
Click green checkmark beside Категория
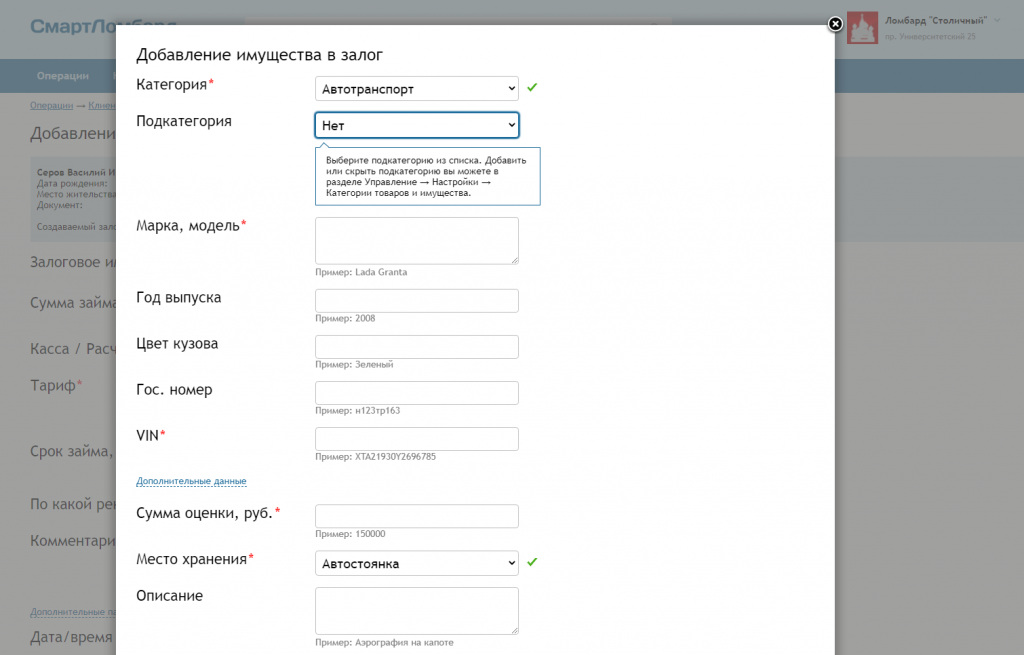pyautogui.click(x=532, y=88)
